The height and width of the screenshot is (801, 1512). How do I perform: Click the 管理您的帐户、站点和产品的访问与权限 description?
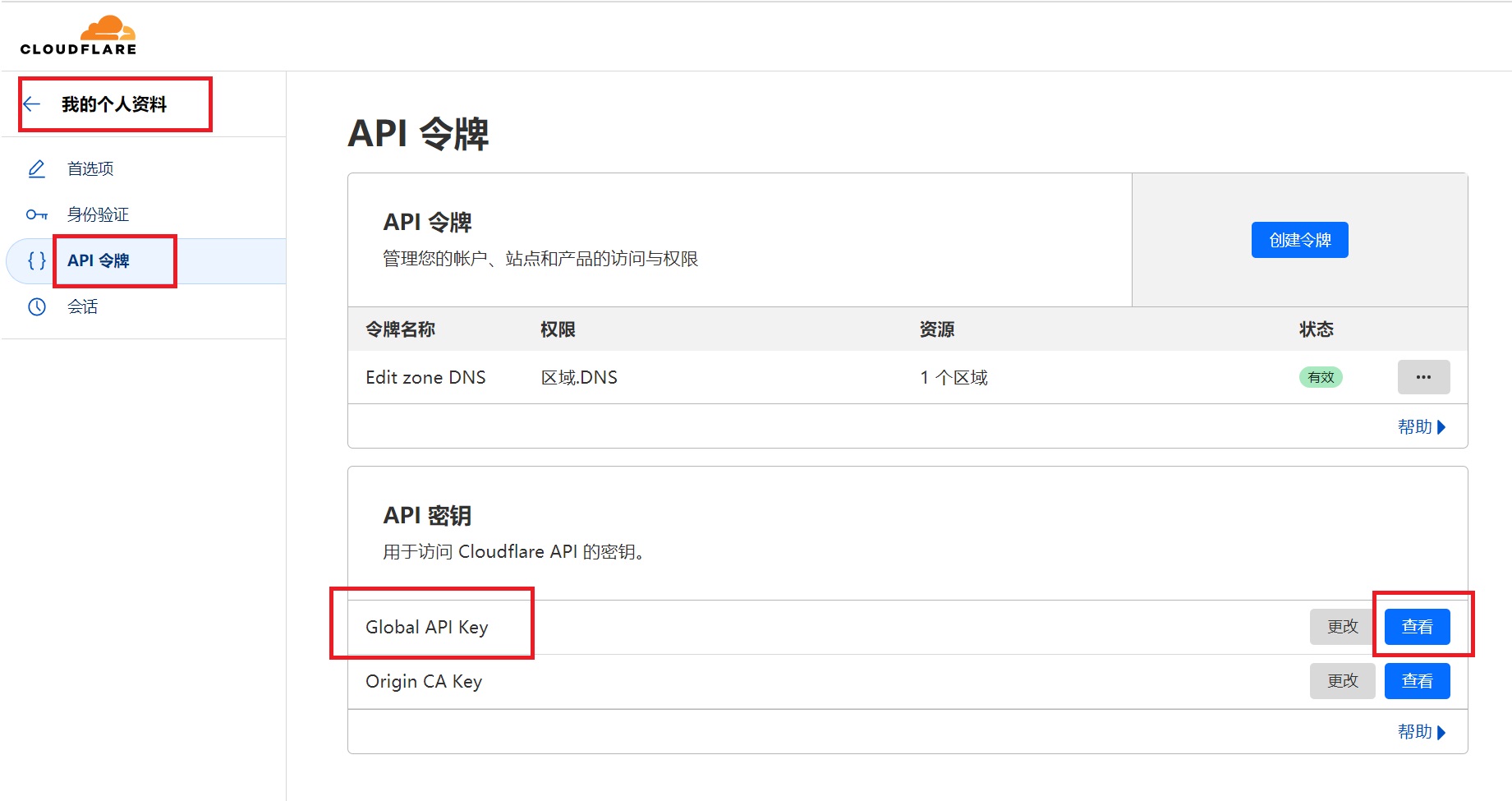(540, 259)
